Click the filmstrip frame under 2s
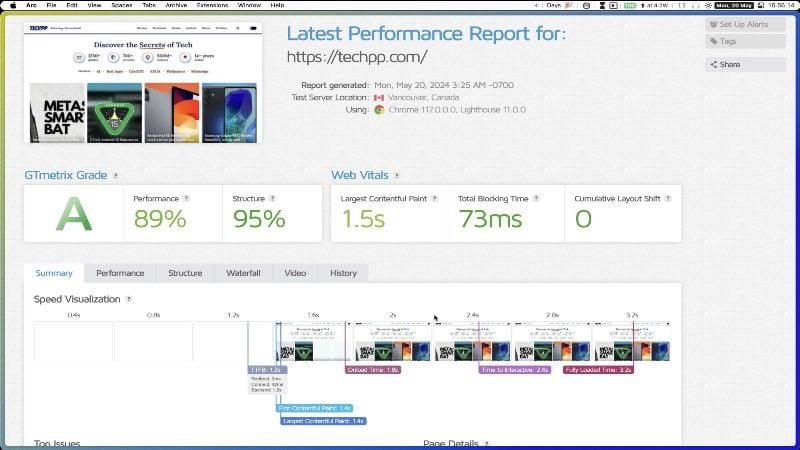The height and width of the screenshot is (450, 800). [393, 341]
